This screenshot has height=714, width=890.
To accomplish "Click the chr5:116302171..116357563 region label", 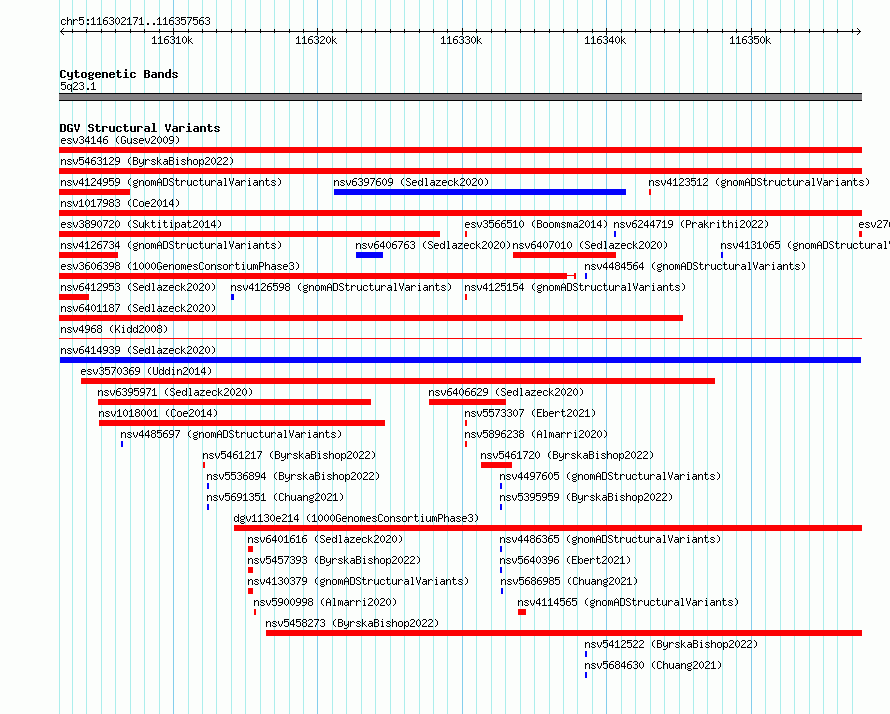I will tap(135, 21).
